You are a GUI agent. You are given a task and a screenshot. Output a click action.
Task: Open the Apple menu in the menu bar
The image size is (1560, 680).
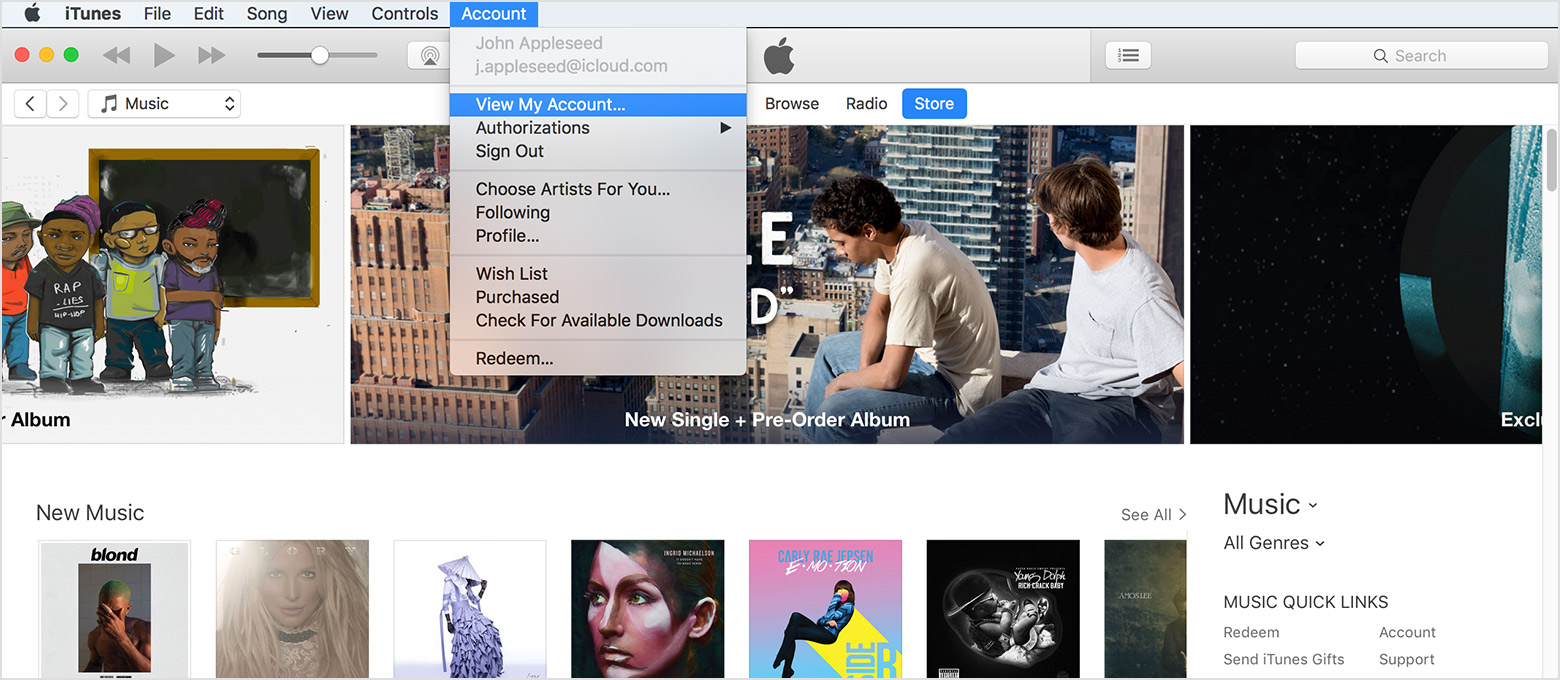click(32, 13)
